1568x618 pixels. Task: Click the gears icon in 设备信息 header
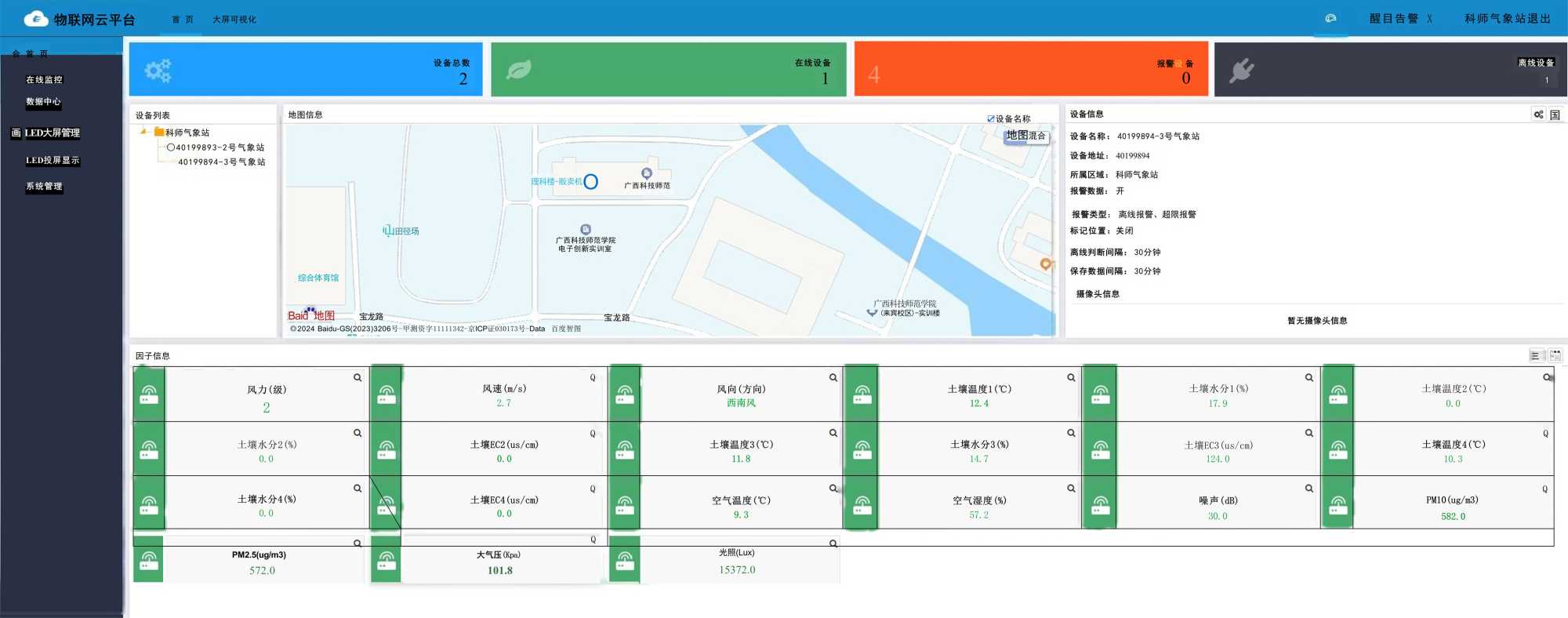pos(1538,115)
